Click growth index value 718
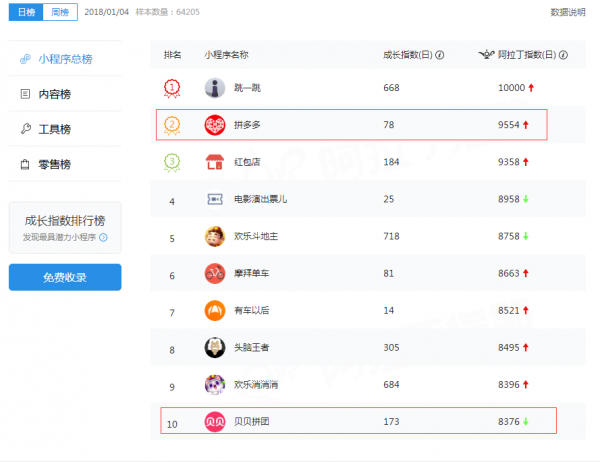This screenshot has width=600, height=462. [x=391, y=237]
